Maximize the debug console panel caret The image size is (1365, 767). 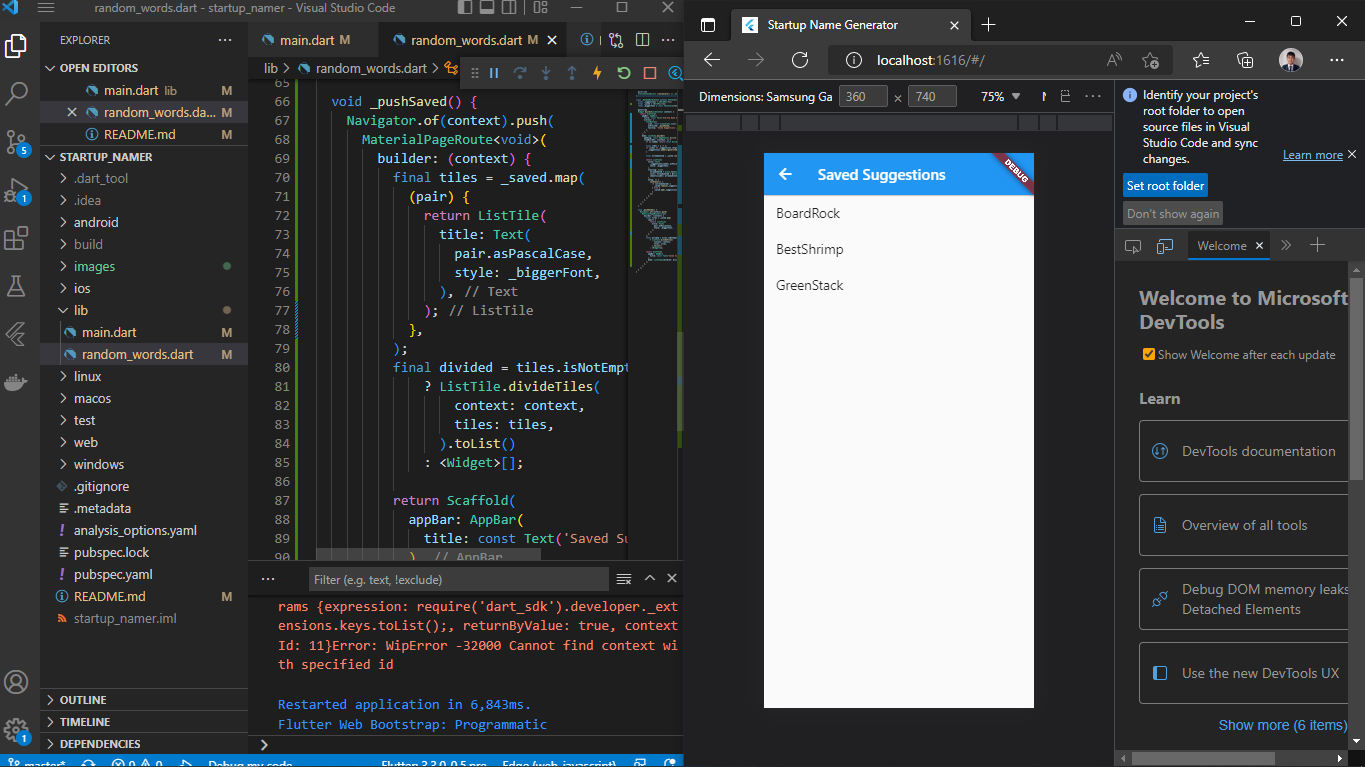coord(649,579)
